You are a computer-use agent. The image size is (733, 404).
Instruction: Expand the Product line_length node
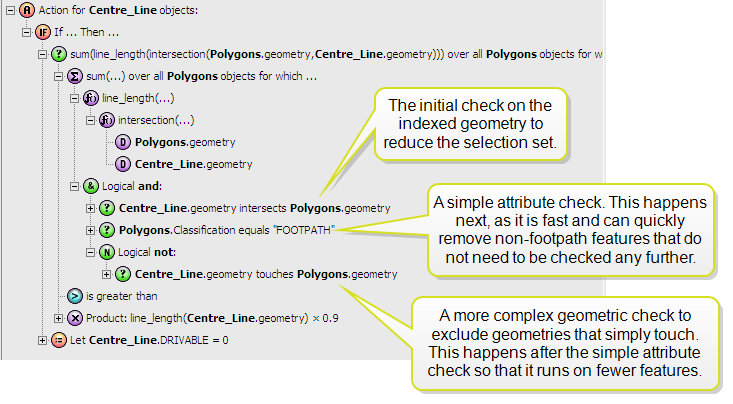tap(59, 318)
